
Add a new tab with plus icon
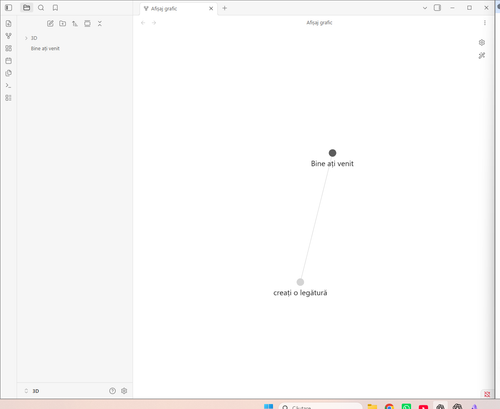point(225,8)
